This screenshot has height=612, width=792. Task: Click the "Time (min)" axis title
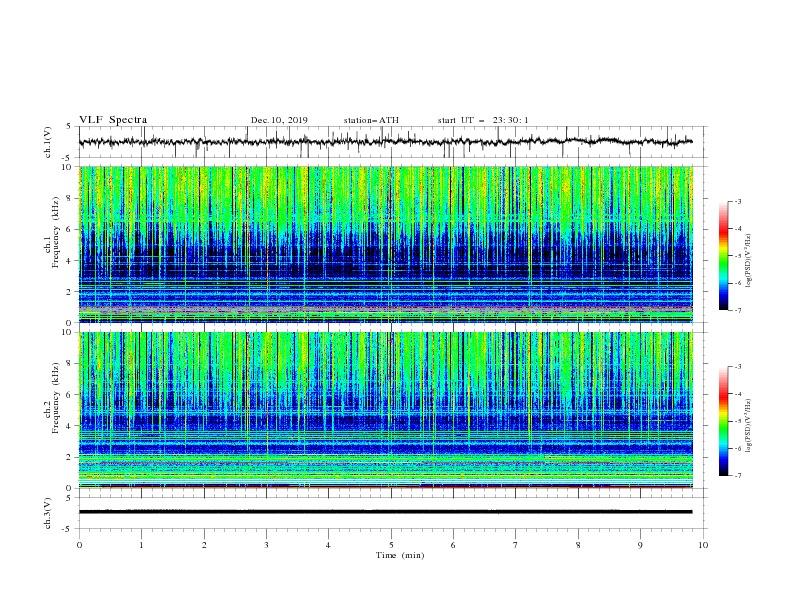pos(400,555)
